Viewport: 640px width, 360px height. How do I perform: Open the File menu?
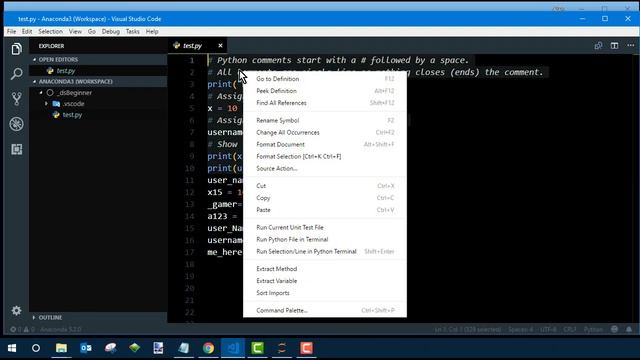click(11, 31)
